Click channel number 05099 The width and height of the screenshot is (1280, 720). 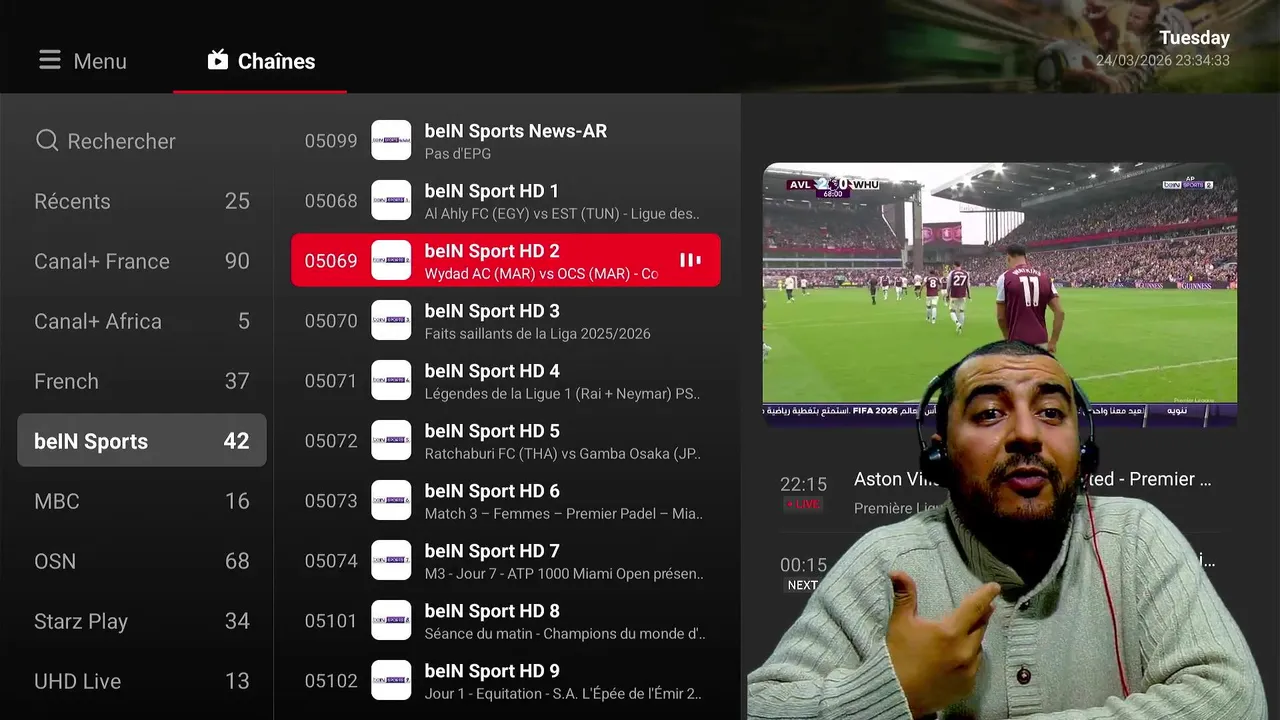[331, 141]
